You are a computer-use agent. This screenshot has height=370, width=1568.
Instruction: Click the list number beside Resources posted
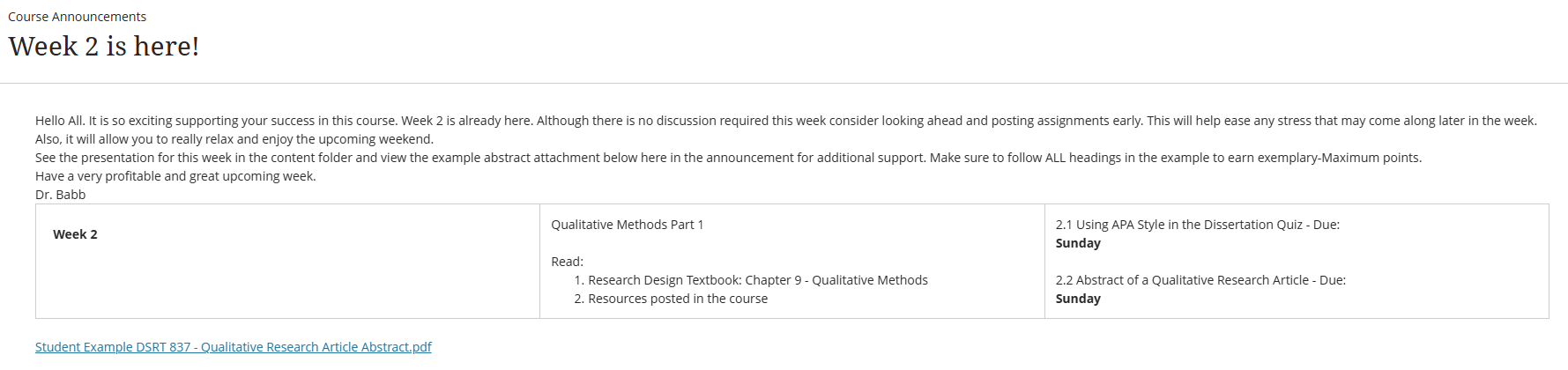pos(579,299)
